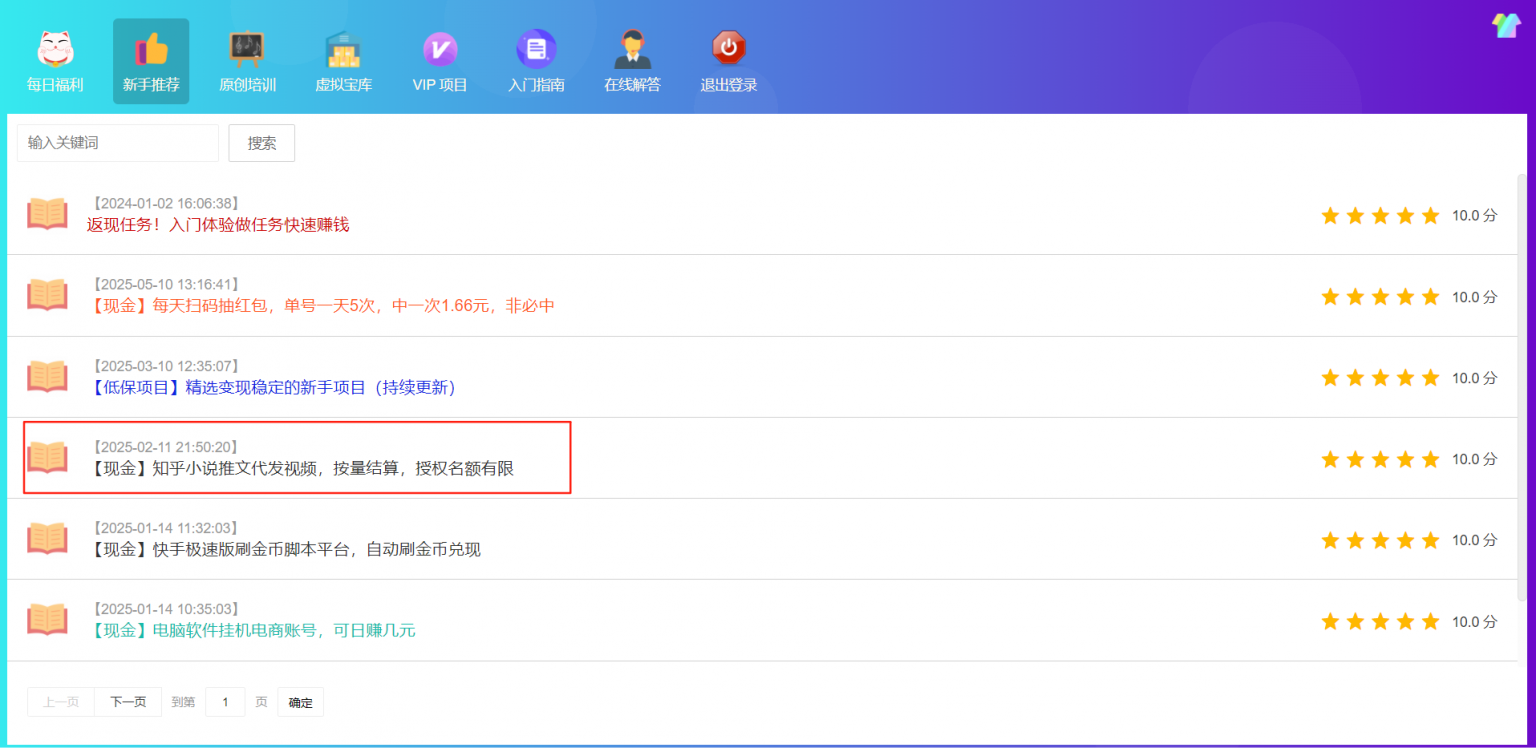Click into the 输入关键词 search field
The image size is (1536, 748).
118,143
